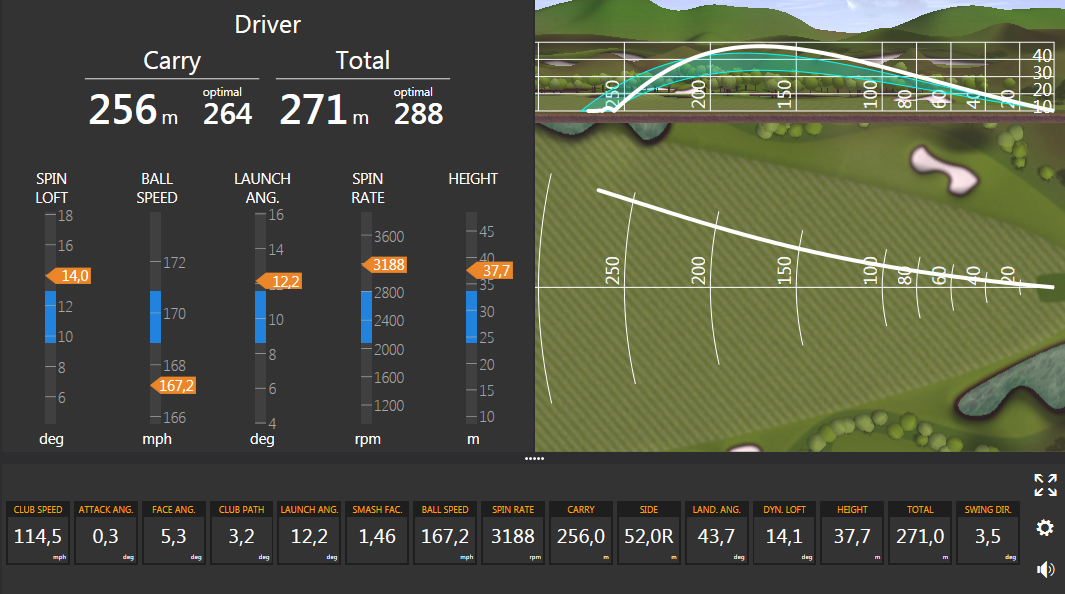1065x594 pixels.
Task: Open settings via the gear icon
Action: (x=1045, y=528)
